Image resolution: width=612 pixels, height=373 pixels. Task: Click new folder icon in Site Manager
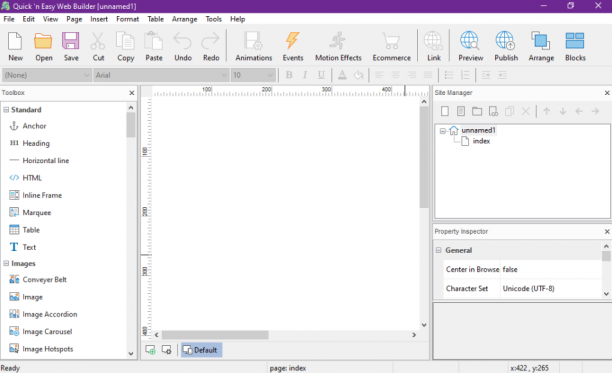[x=477, y=111]
